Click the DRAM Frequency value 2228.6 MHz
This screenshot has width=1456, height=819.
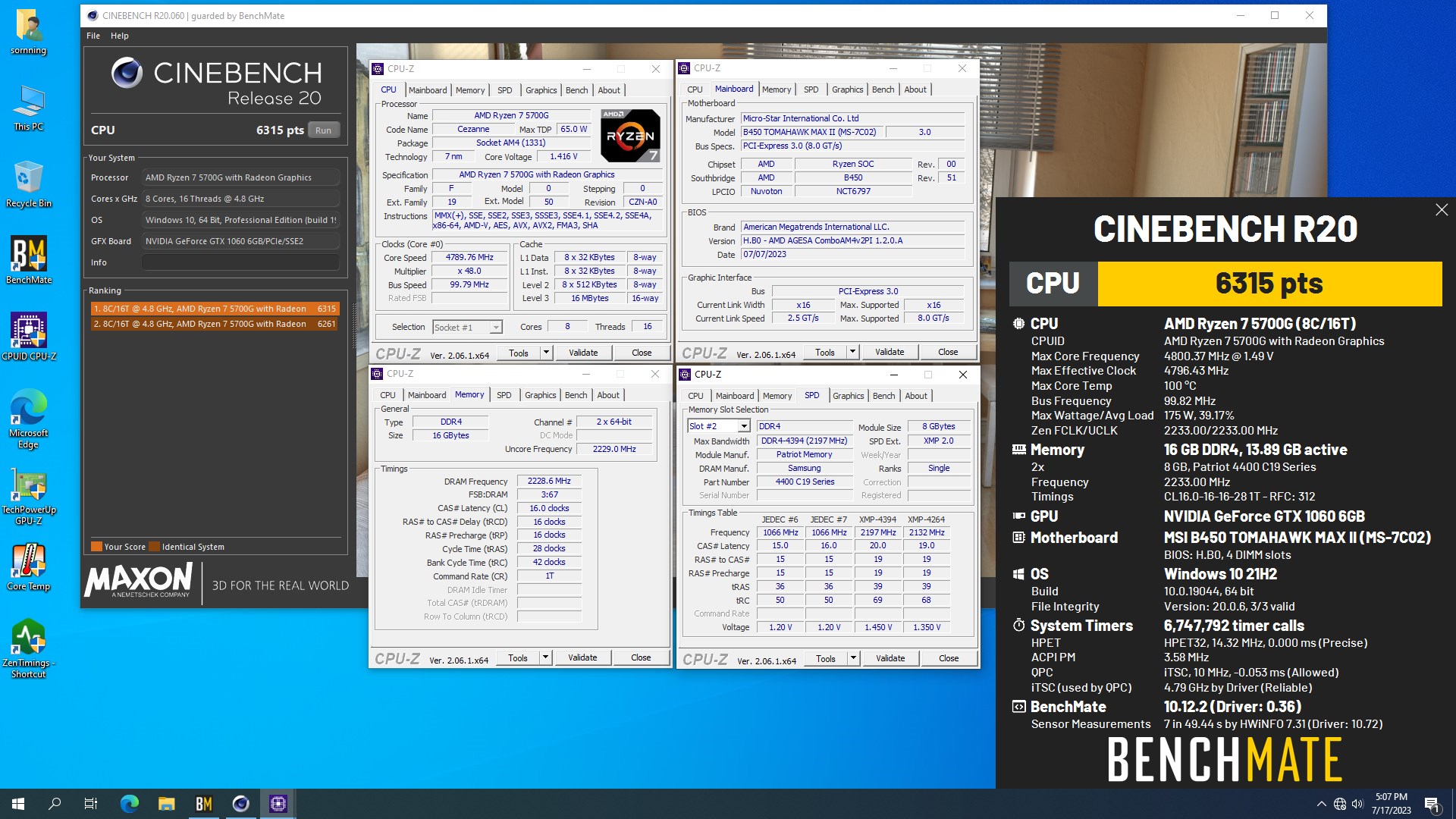[x=549, y=482]
